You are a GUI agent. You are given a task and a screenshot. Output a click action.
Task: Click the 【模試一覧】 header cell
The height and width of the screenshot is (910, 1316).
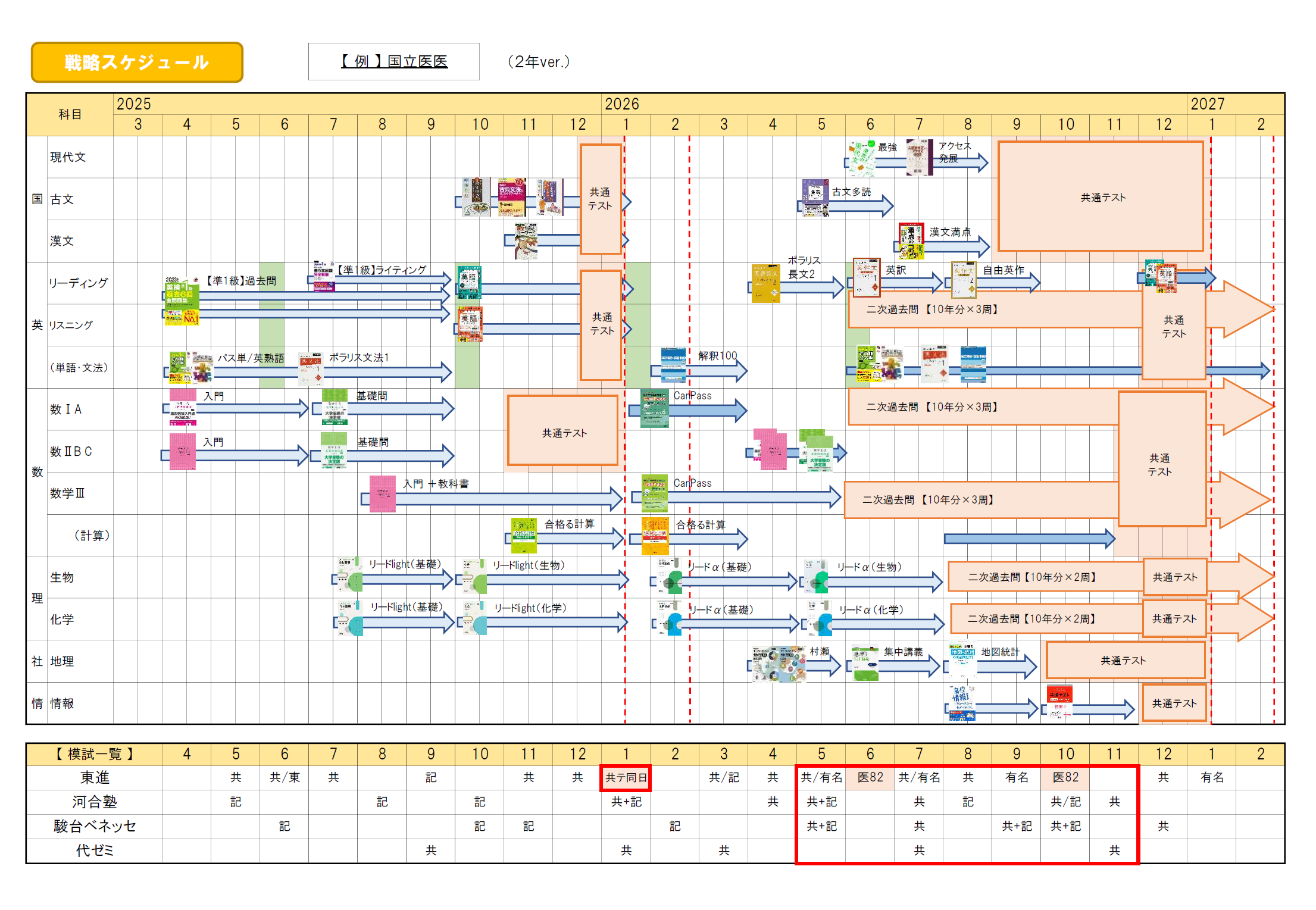(x=94, y=754)
